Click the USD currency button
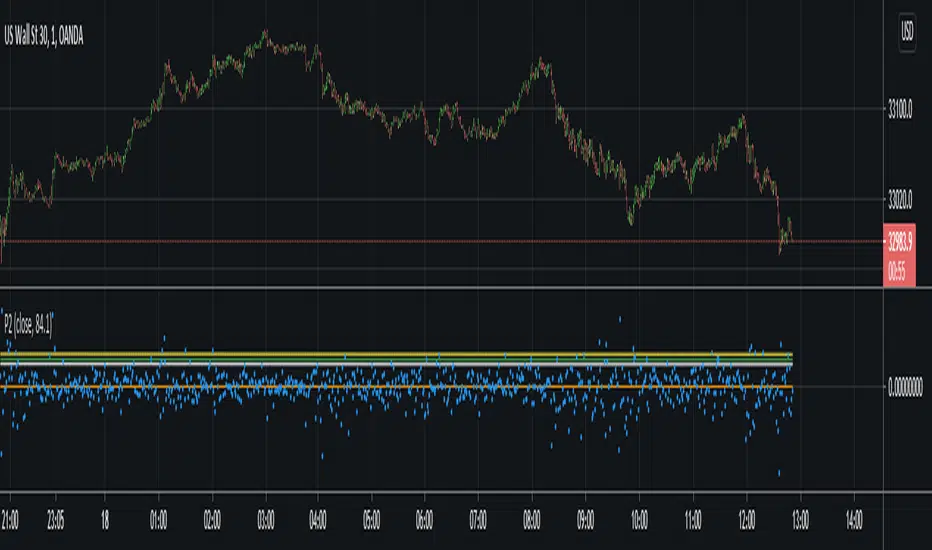 click(906, 31)
